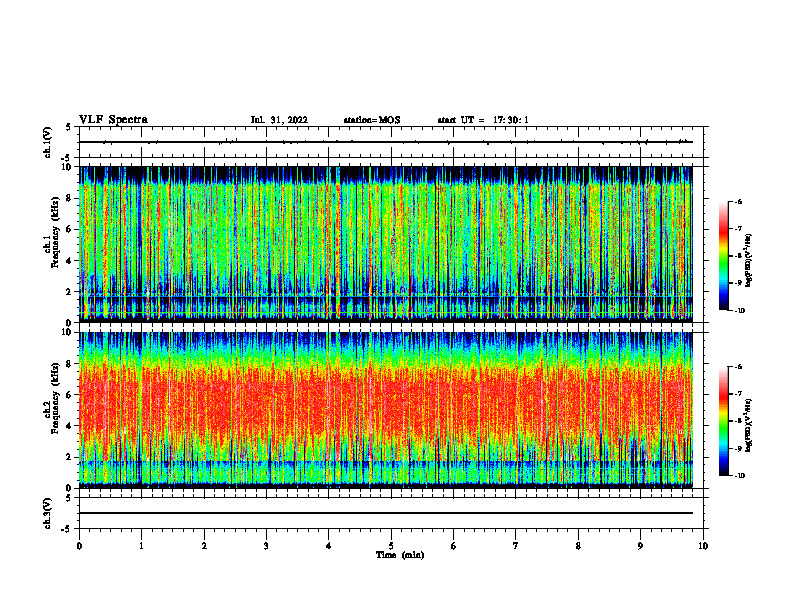The width and height of the screenshot is (792, 612).
Task: Click the "Time (min)" x-axis label
Action: pos(400,555)
